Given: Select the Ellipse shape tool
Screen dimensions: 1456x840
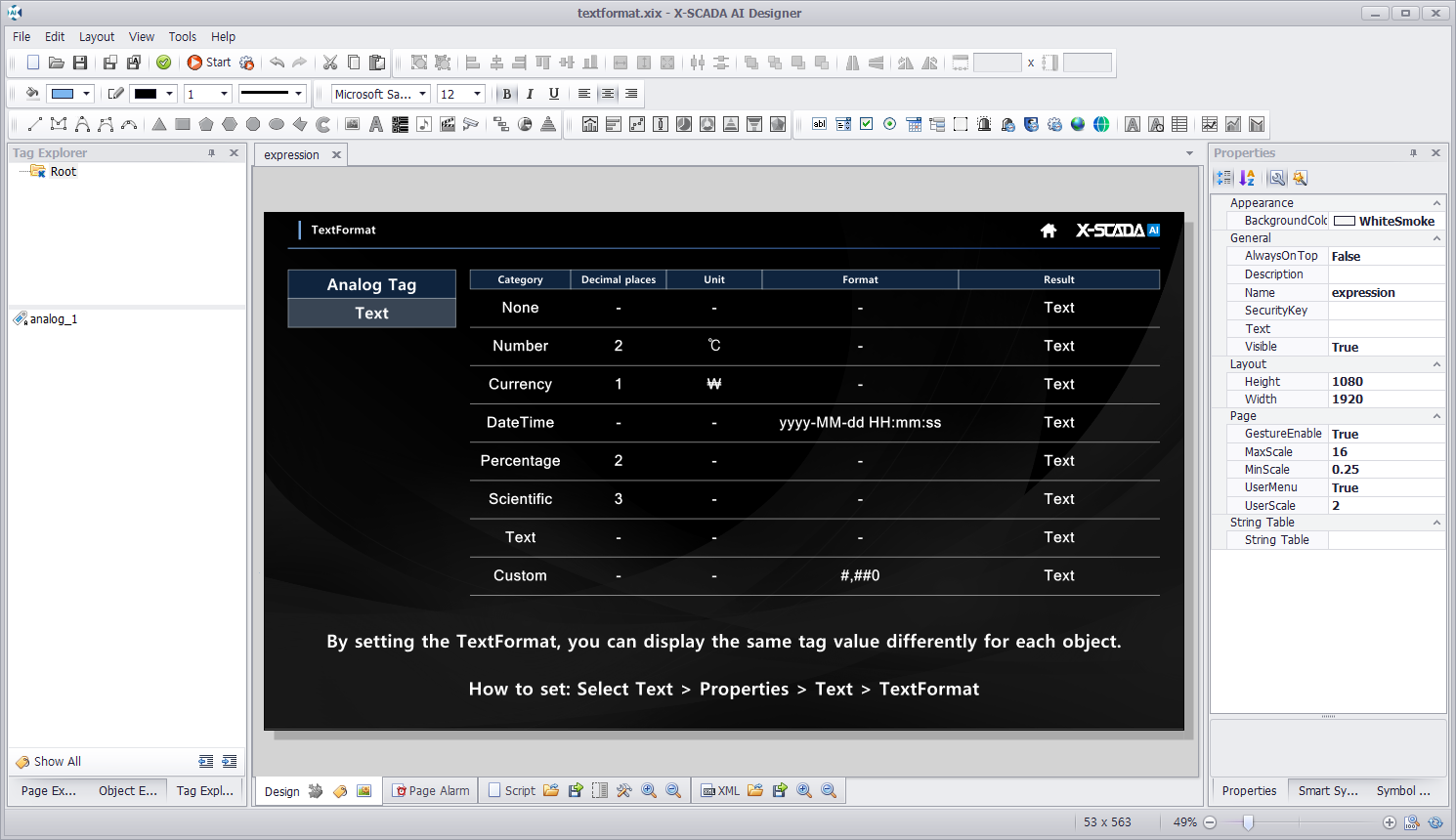Looking at the screenshot, I should [x=277, y=124].
